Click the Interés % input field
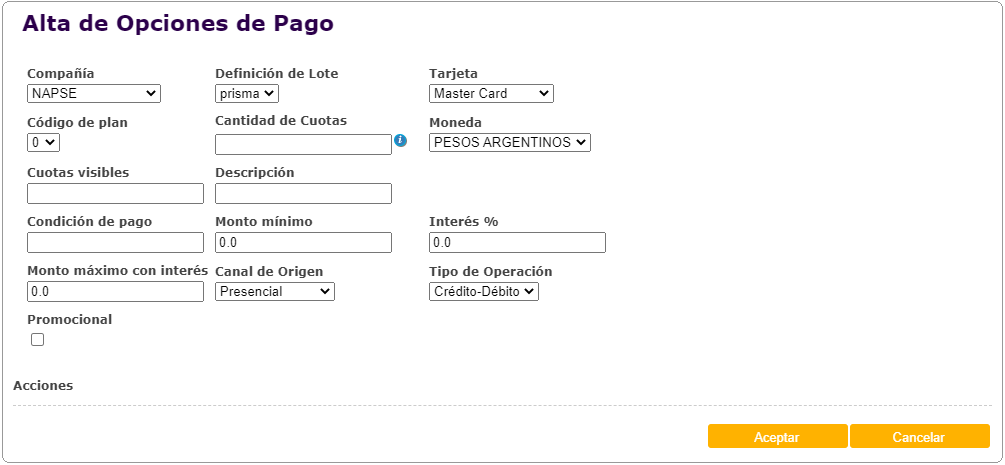Image resolution: width=1005 pixels, height=465 pixels. [517, 243]
